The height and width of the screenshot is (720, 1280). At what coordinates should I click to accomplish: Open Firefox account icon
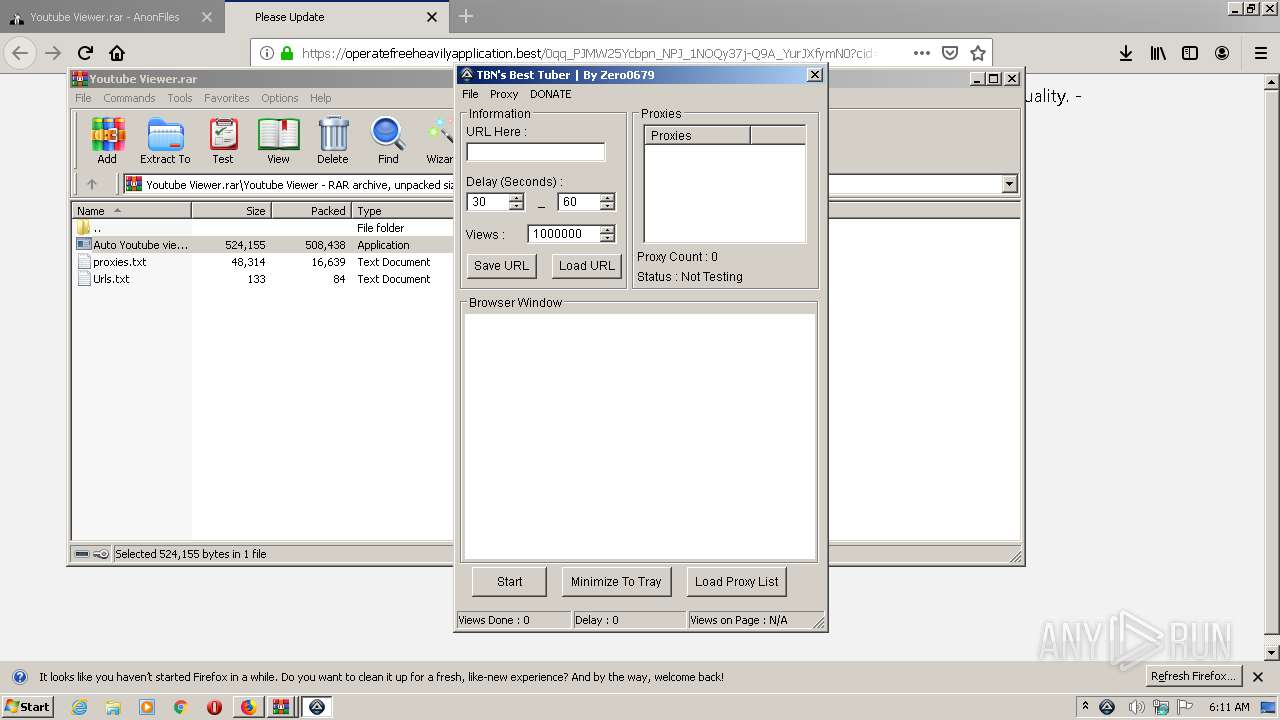pos(1222,53)
